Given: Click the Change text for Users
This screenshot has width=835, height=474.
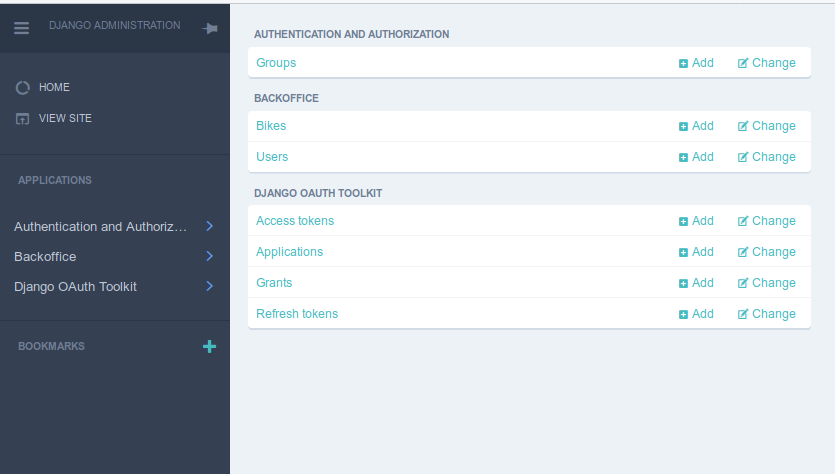Looking at the screenshot, I should coord(774,157).
